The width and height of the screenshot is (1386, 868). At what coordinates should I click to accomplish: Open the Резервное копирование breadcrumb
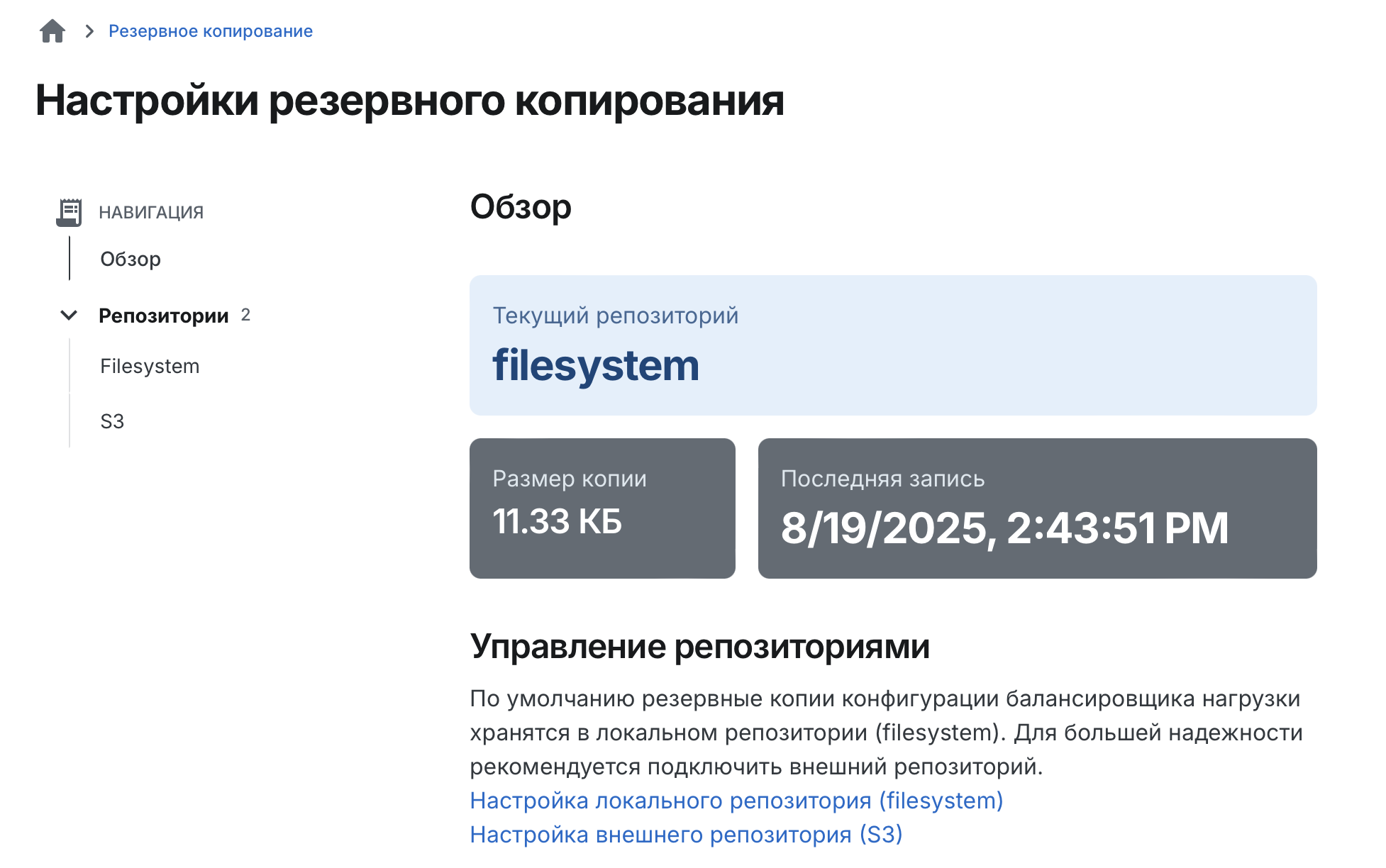tap(211, 31)
